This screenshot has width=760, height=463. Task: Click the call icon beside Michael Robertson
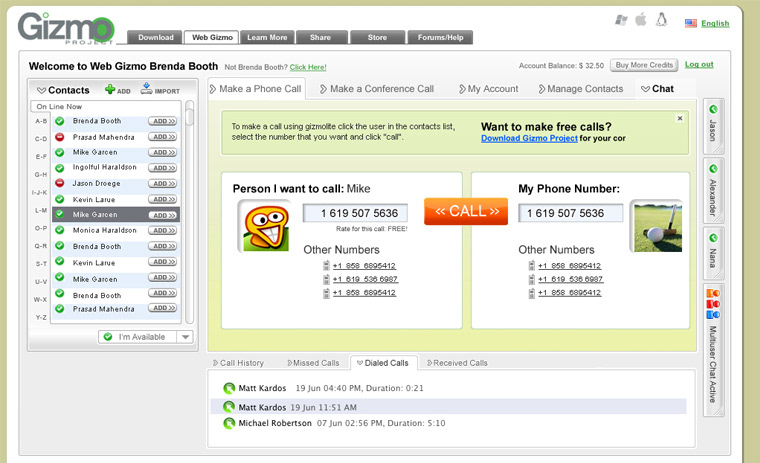229,423
